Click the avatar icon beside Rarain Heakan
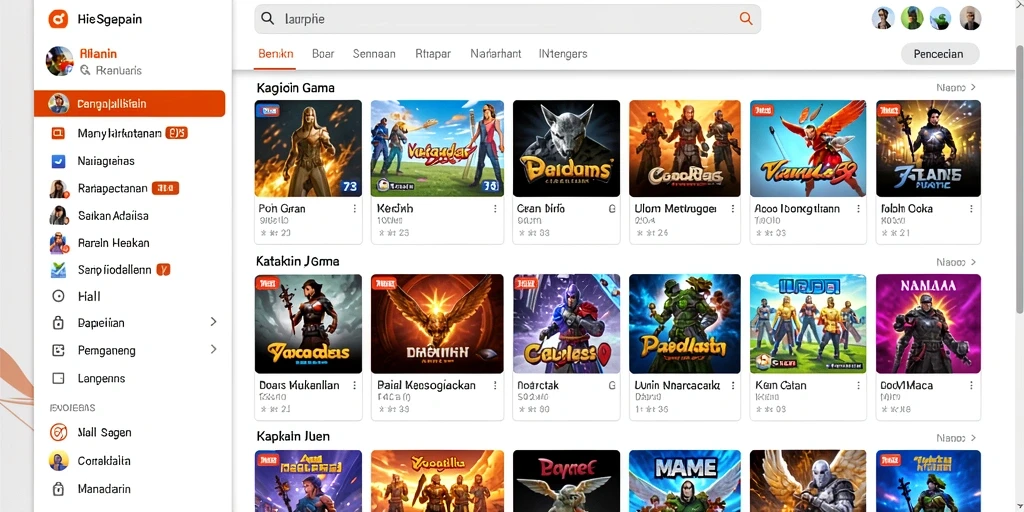The image size is (1024, 512). click(x=58, y=243)
